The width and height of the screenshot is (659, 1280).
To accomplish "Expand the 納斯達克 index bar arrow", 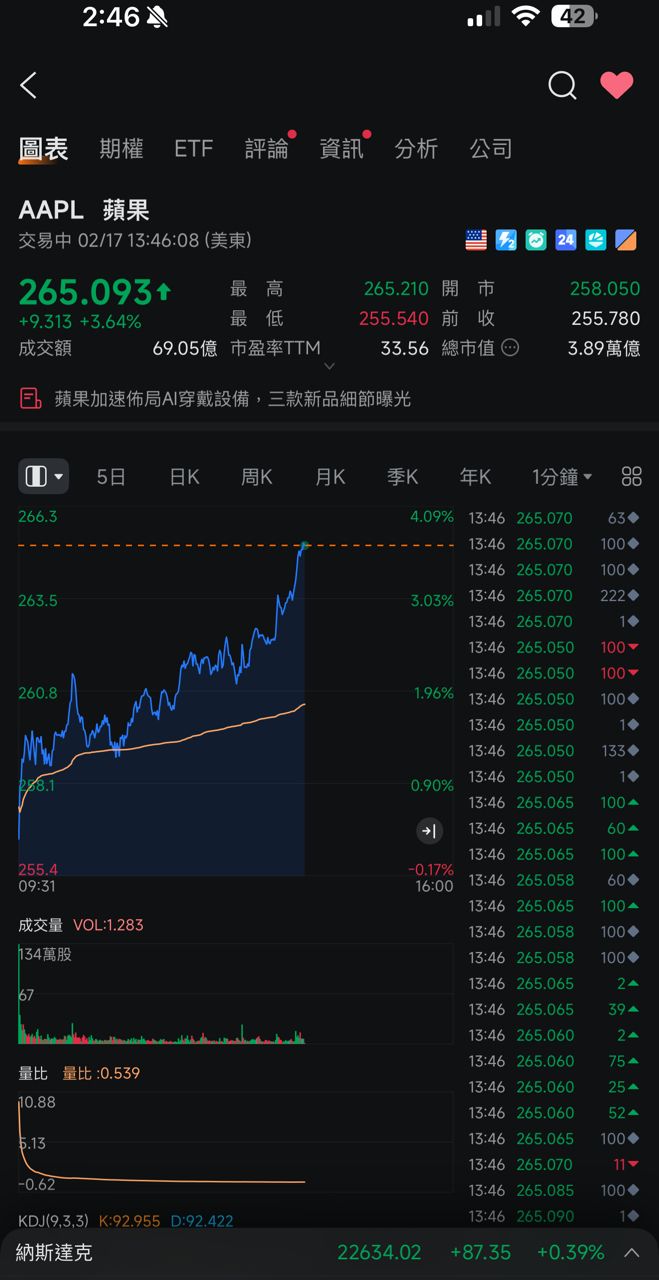I will [632, 1253].
